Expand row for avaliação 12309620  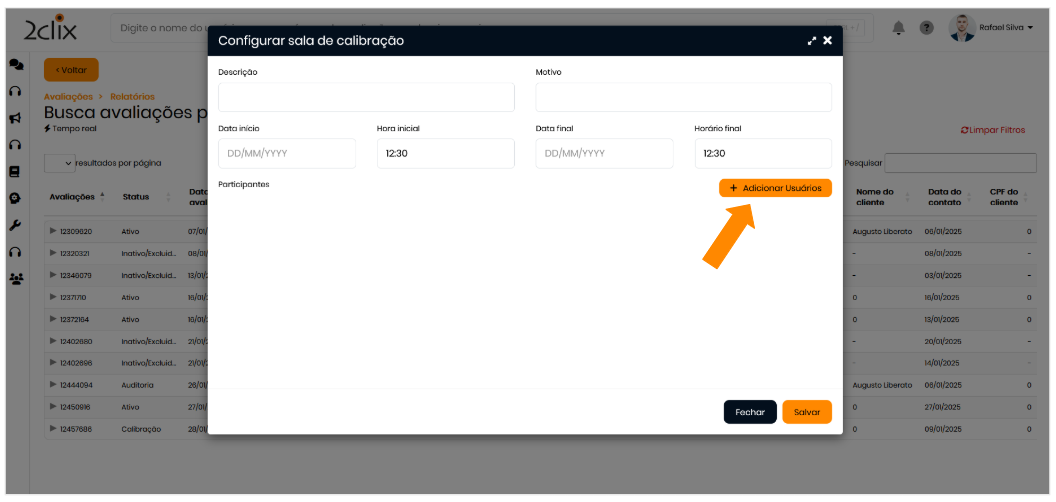pos(53,231)
